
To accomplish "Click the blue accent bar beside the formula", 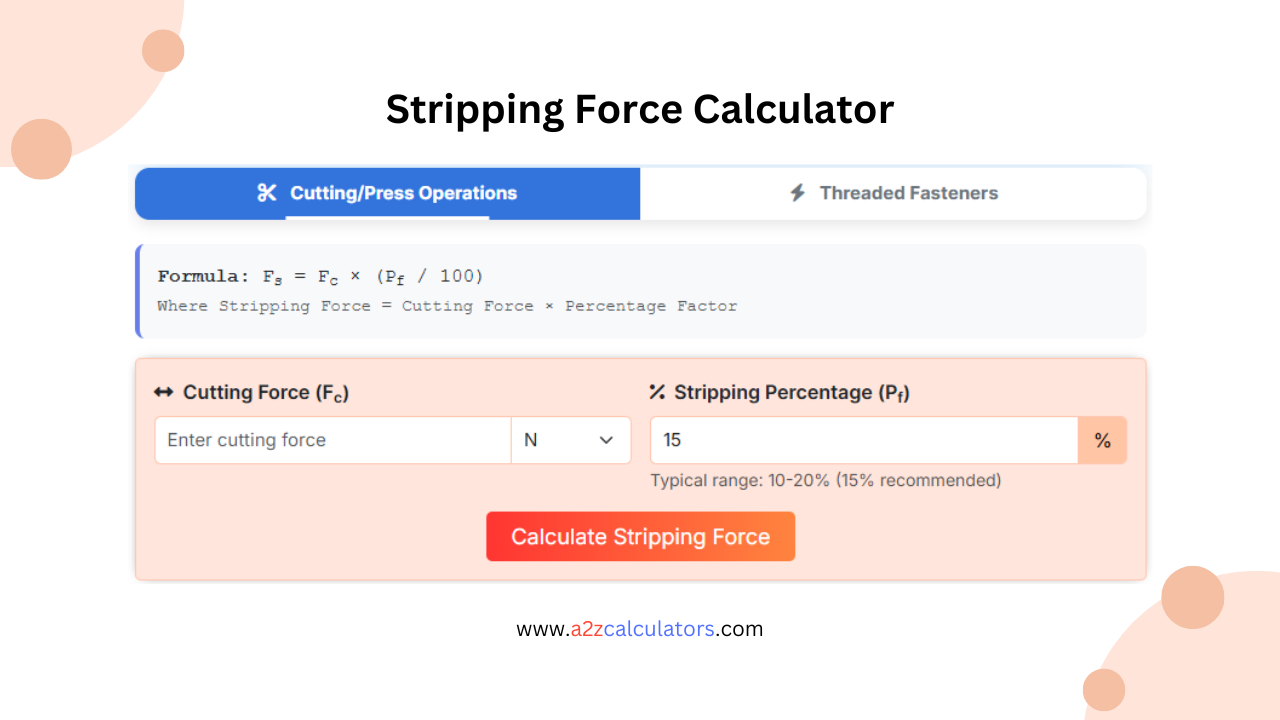I will coord(138,291).
